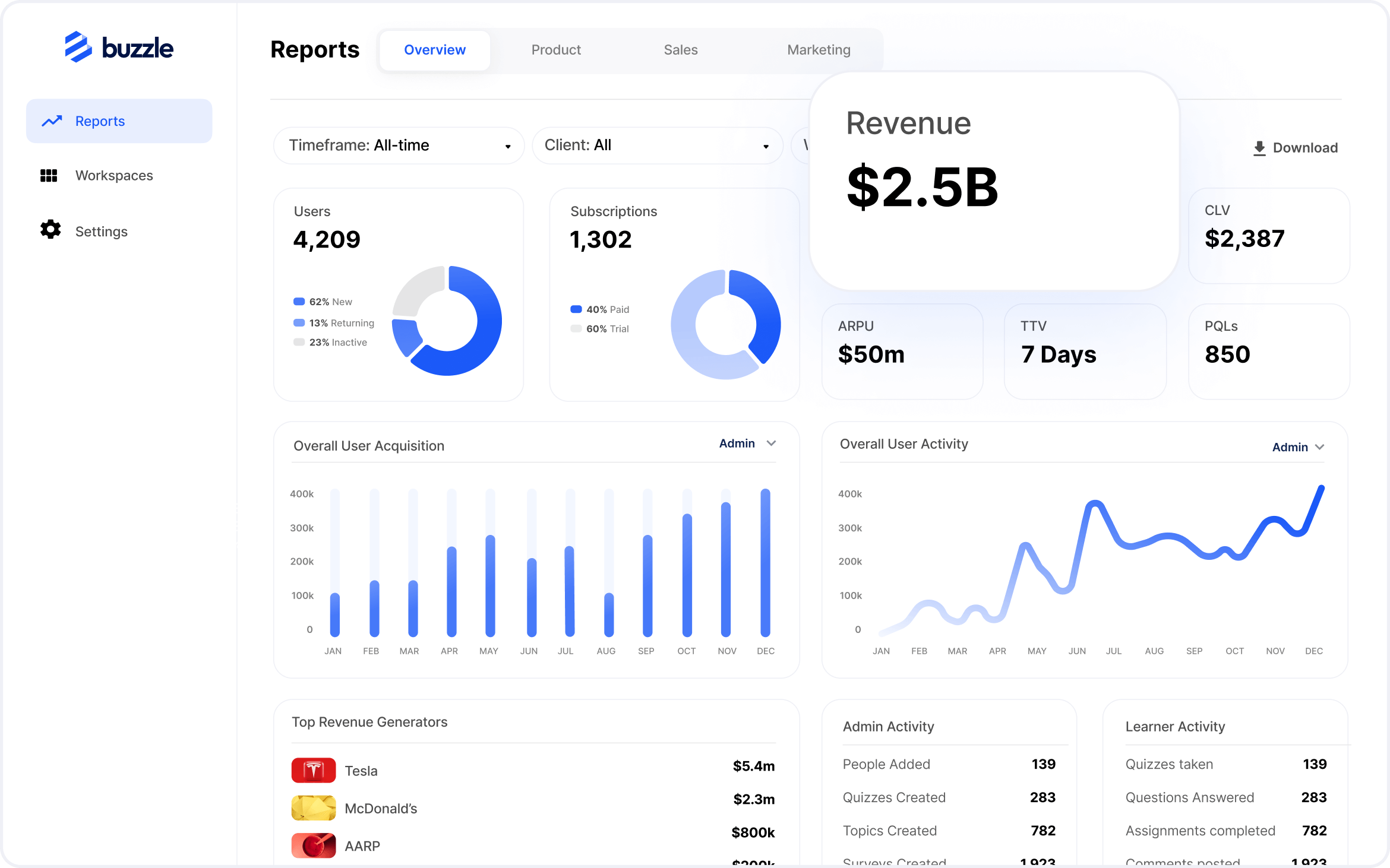This screenshot has height=868, width=1390.
Task: Open the Marketing tab
Action: click(x=819, y=50)
